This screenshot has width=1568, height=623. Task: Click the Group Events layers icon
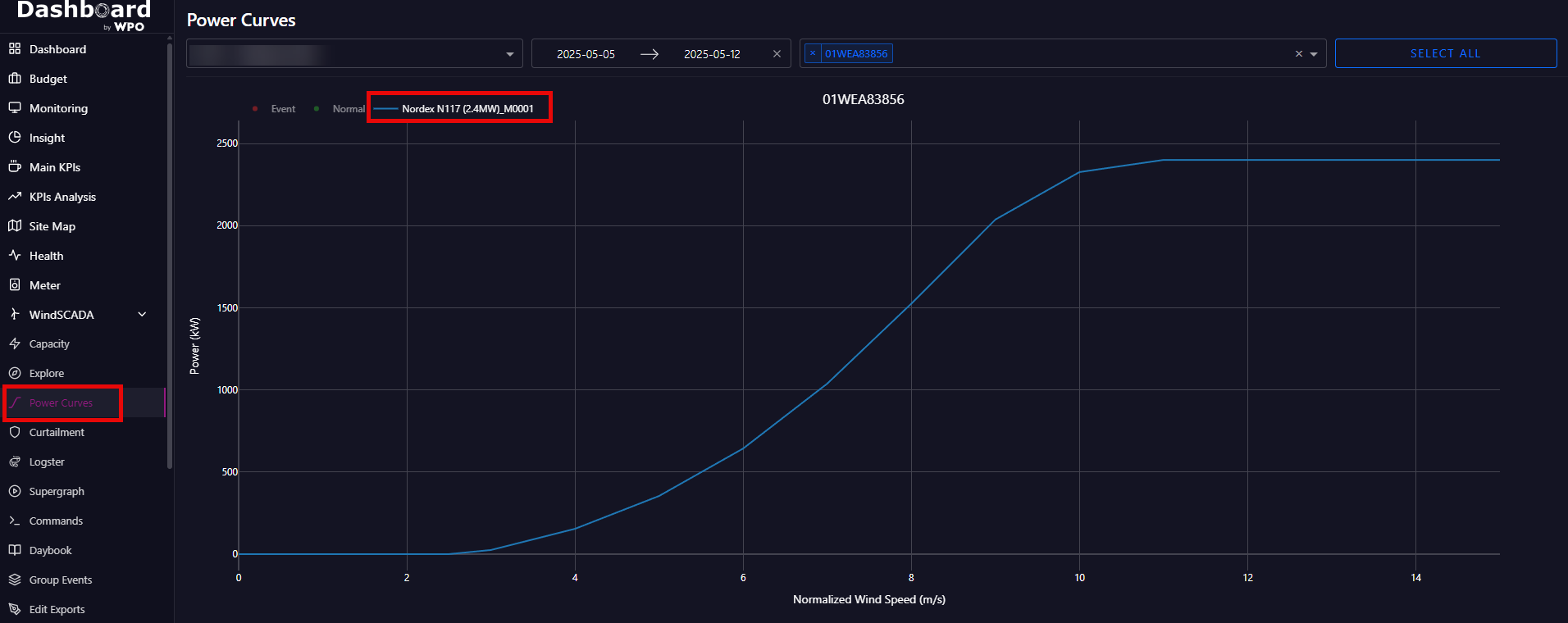pyautogui.click(x=15, y=580)
